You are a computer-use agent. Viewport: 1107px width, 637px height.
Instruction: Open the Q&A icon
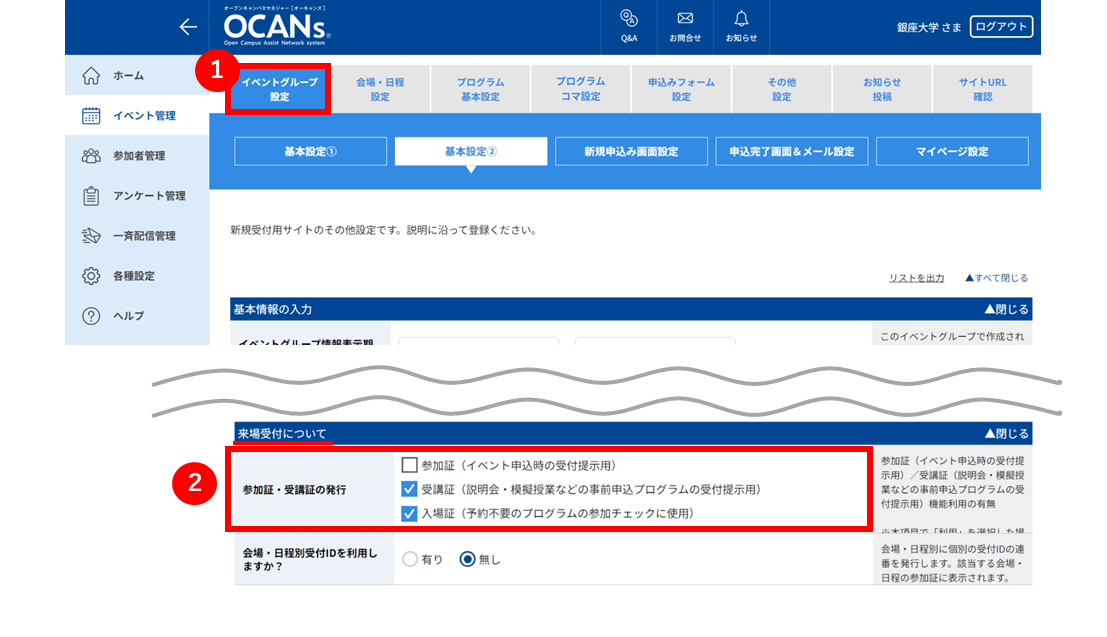628,18
